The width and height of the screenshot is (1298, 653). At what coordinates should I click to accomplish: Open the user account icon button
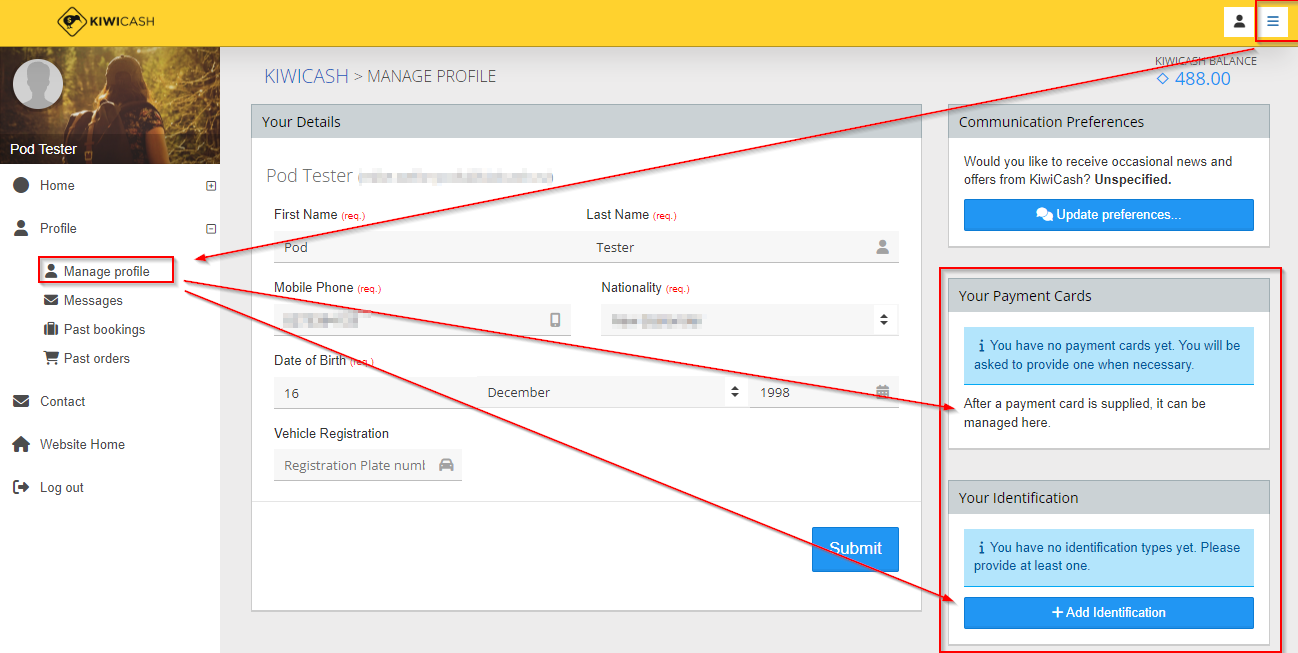pos(1239,21)
